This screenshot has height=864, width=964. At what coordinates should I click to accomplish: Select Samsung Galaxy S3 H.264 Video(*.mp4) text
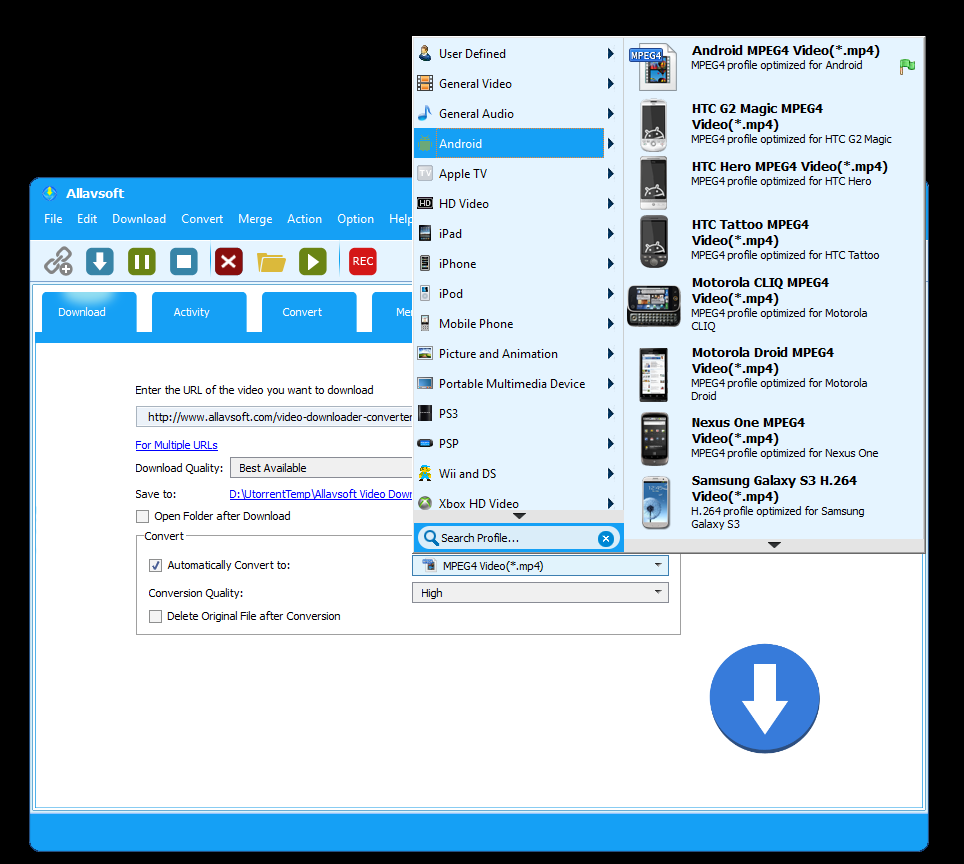pos(774,488)
